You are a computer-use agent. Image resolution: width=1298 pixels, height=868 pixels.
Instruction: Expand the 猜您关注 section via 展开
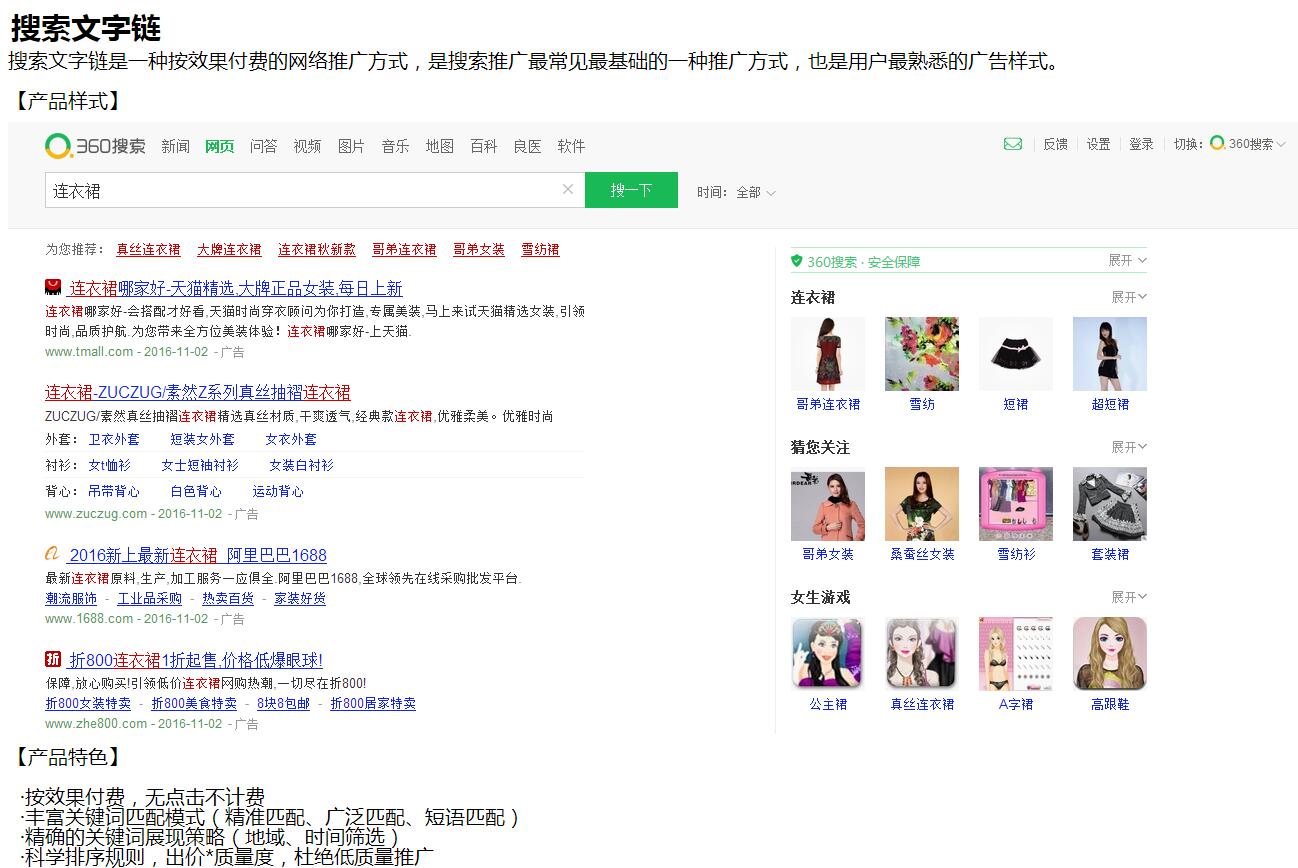(1129, 447)
